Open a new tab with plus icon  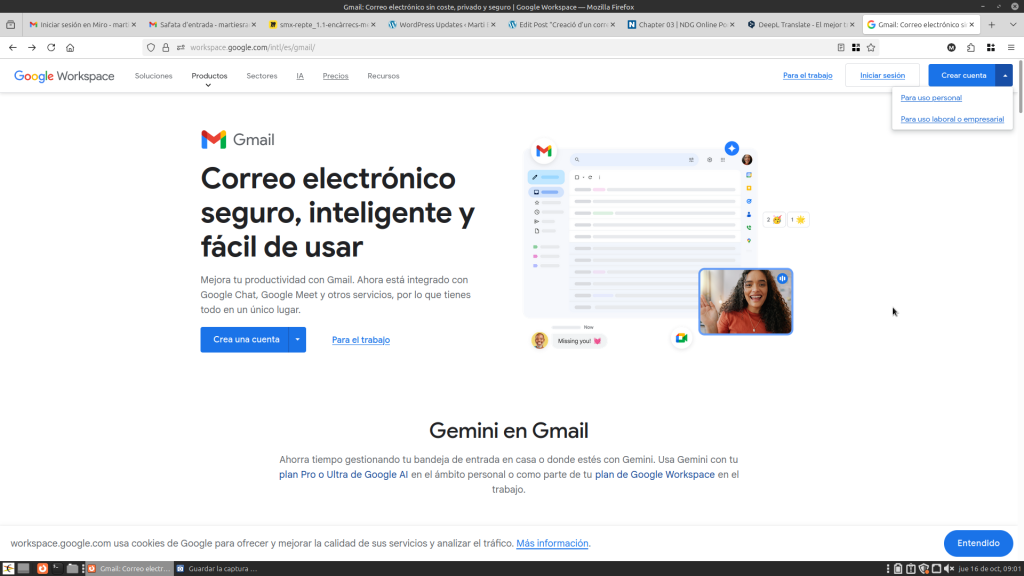(991, 24)
